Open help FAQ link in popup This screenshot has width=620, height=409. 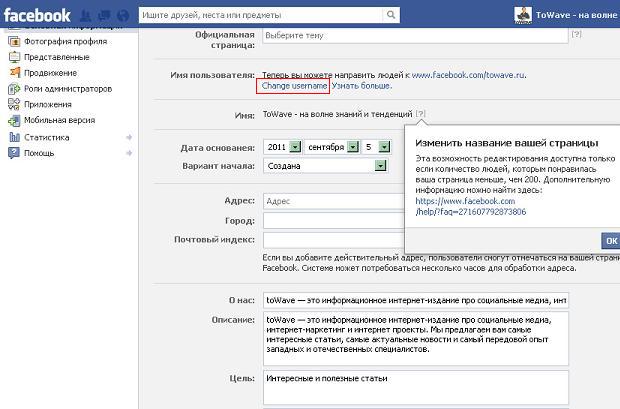471,206
